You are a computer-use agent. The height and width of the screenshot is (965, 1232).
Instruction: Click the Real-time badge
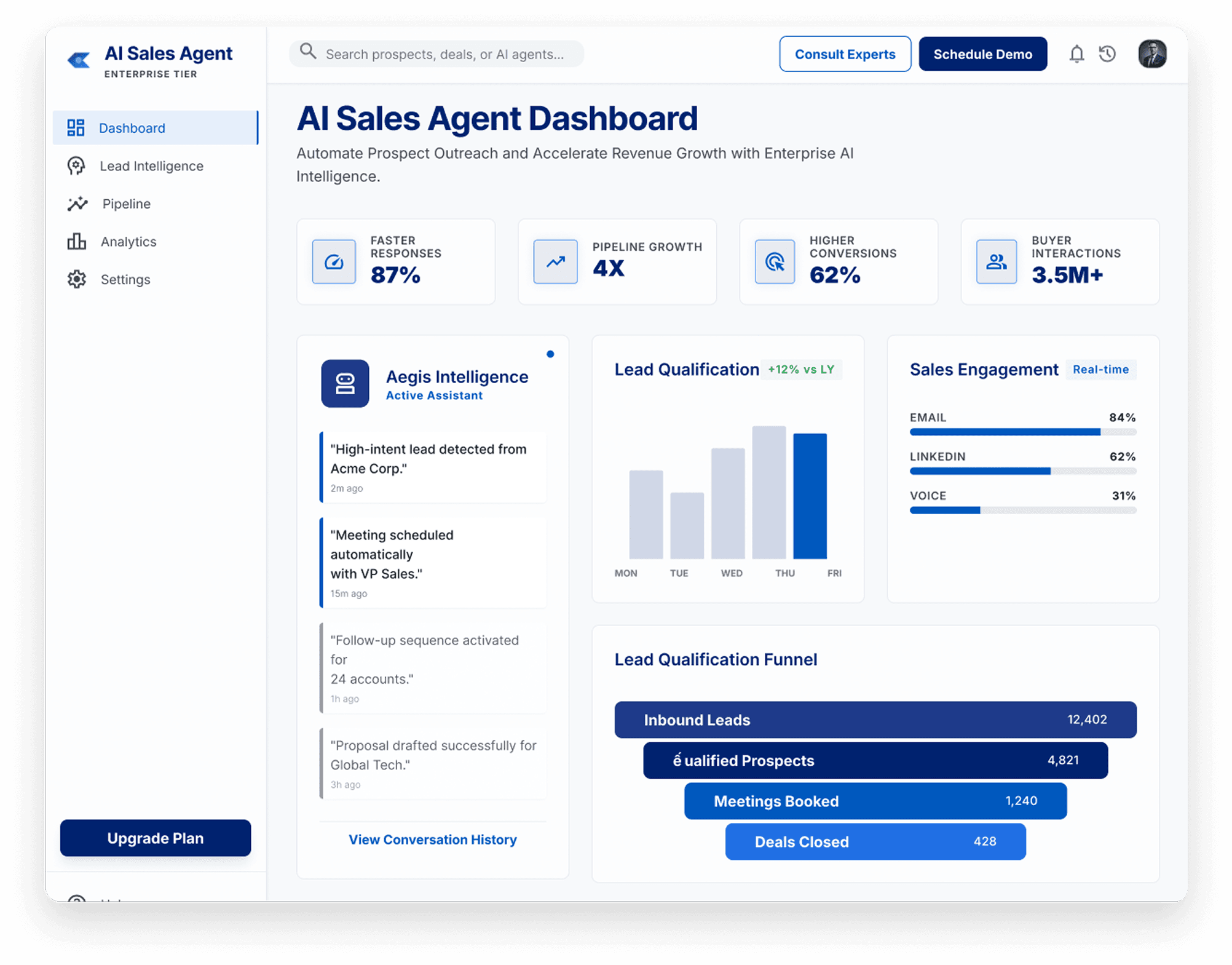click(1100, 369)
